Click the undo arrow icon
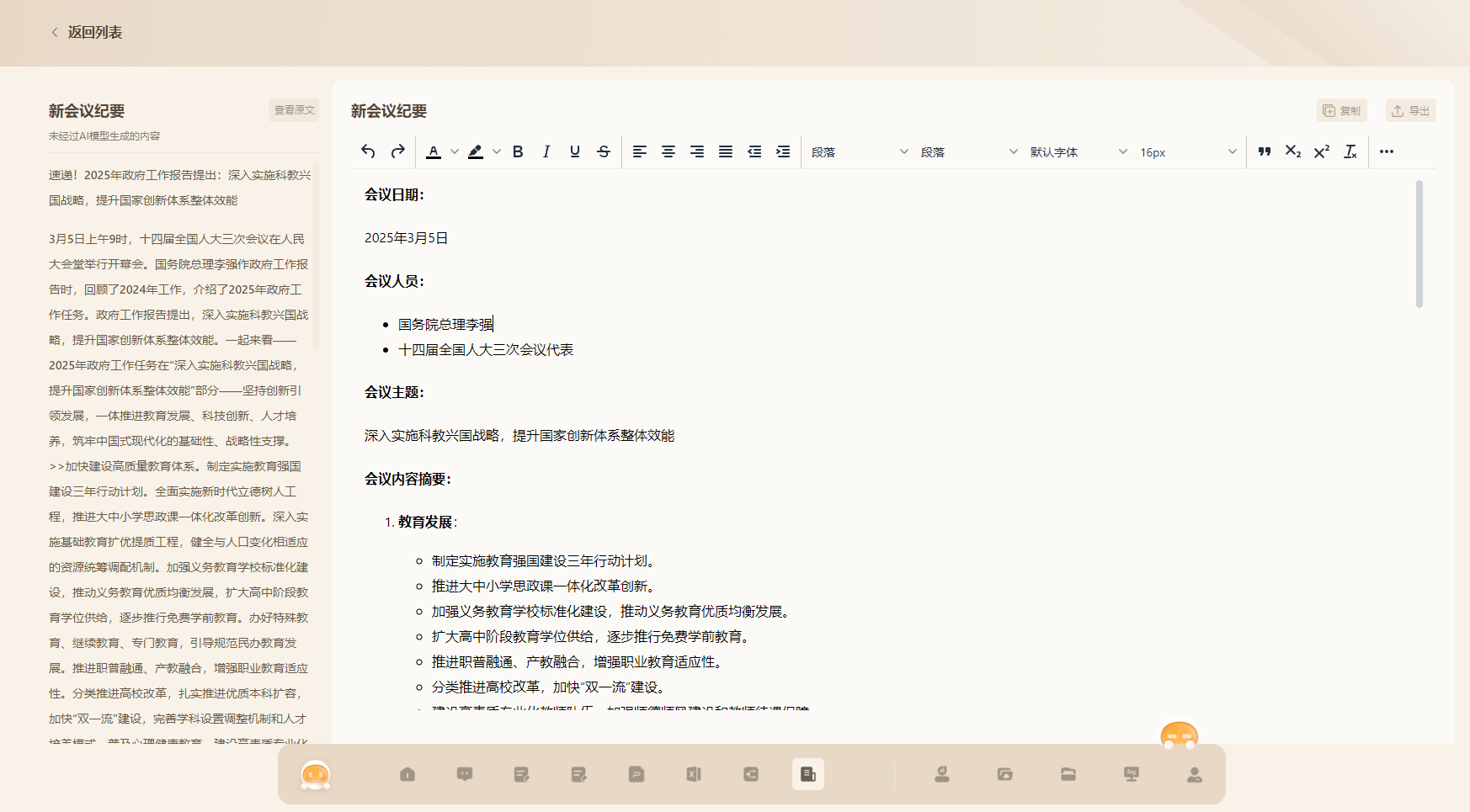Viewport: 1470px width, 812px height. click(368, 151)
